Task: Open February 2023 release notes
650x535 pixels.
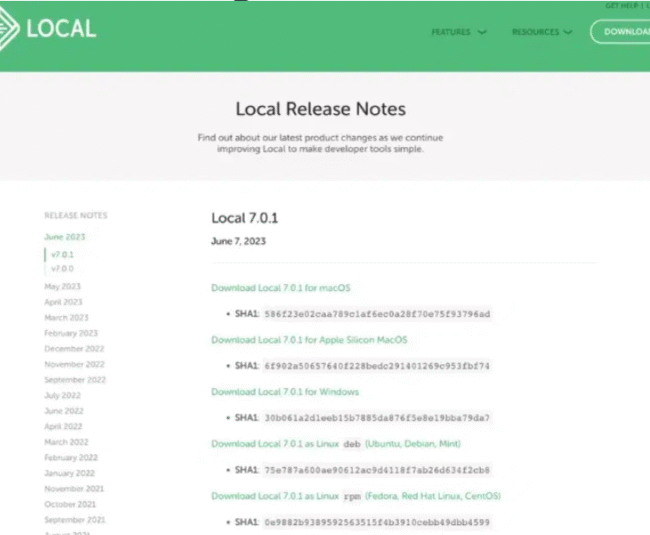Action: tap(71, 333)
